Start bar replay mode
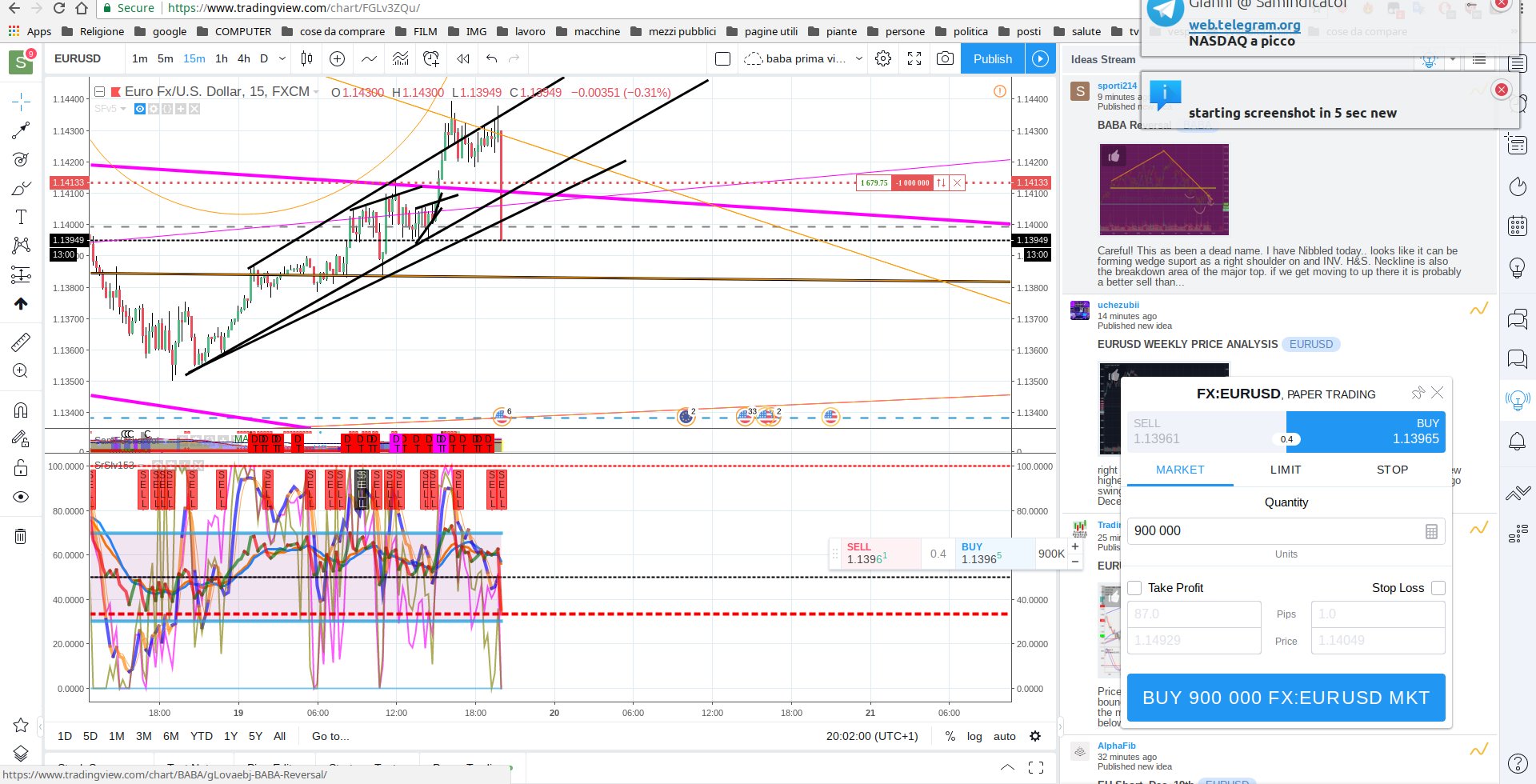Viewport: 1536px width, 784px height. pos(462,58)
